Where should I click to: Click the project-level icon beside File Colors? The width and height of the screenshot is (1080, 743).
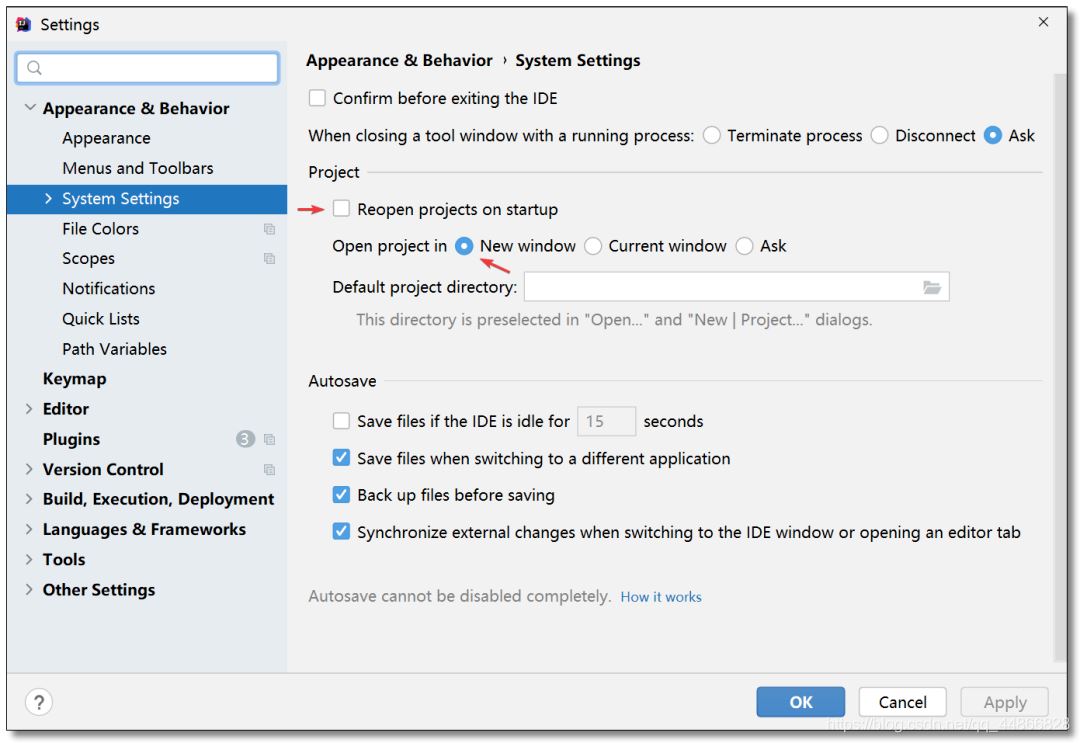(x=269, y=229)
